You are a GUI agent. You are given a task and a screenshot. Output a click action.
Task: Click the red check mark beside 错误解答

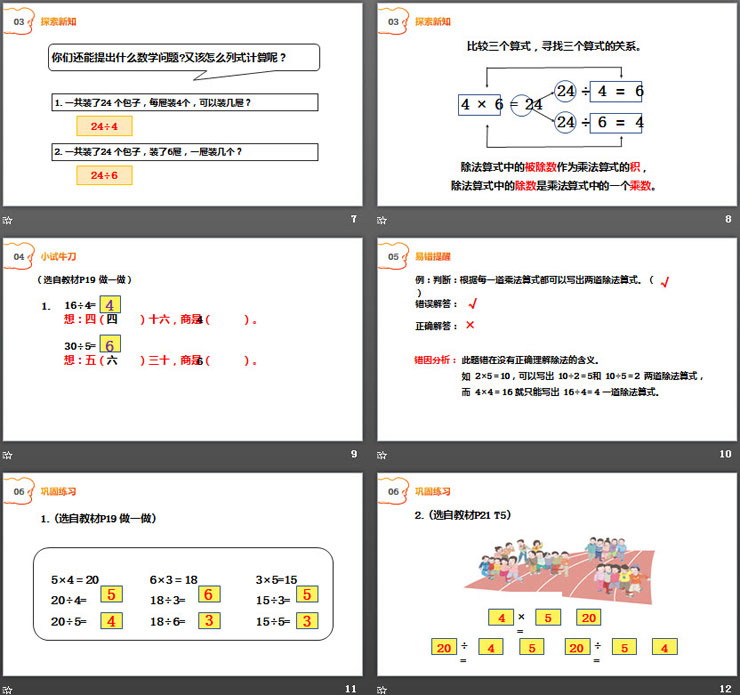click(x=472, y=303)
